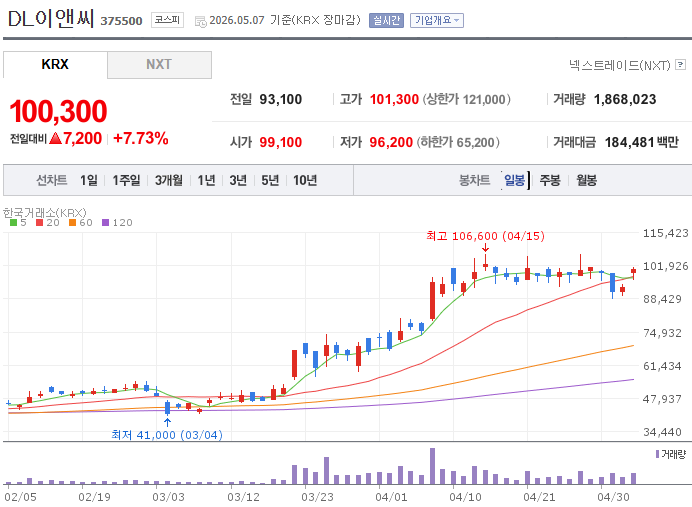
Task: Select the 주봉 weekly candle chart
Action: (550, 180)
